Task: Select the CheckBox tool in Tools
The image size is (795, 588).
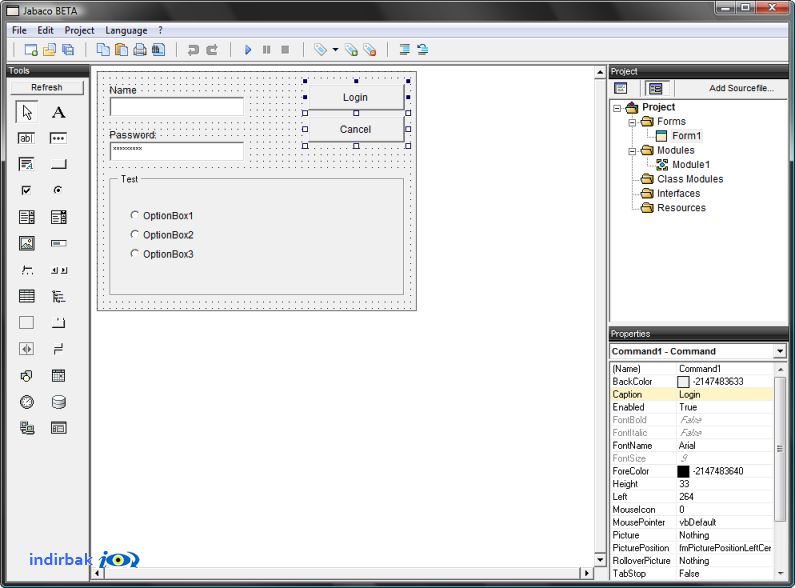Action: 26,190
